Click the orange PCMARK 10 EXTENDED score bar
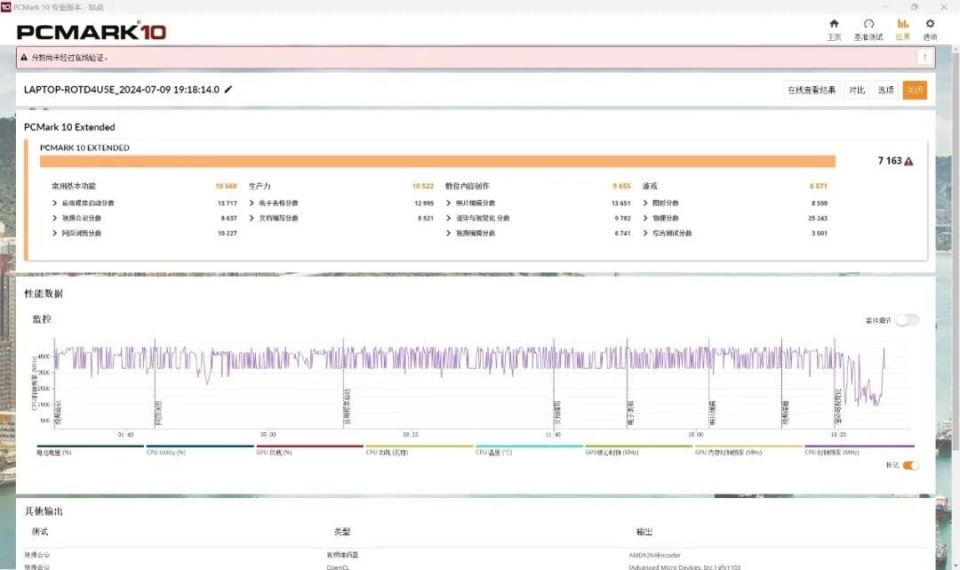The image size is (960, 570). click(x=437, y=161)
